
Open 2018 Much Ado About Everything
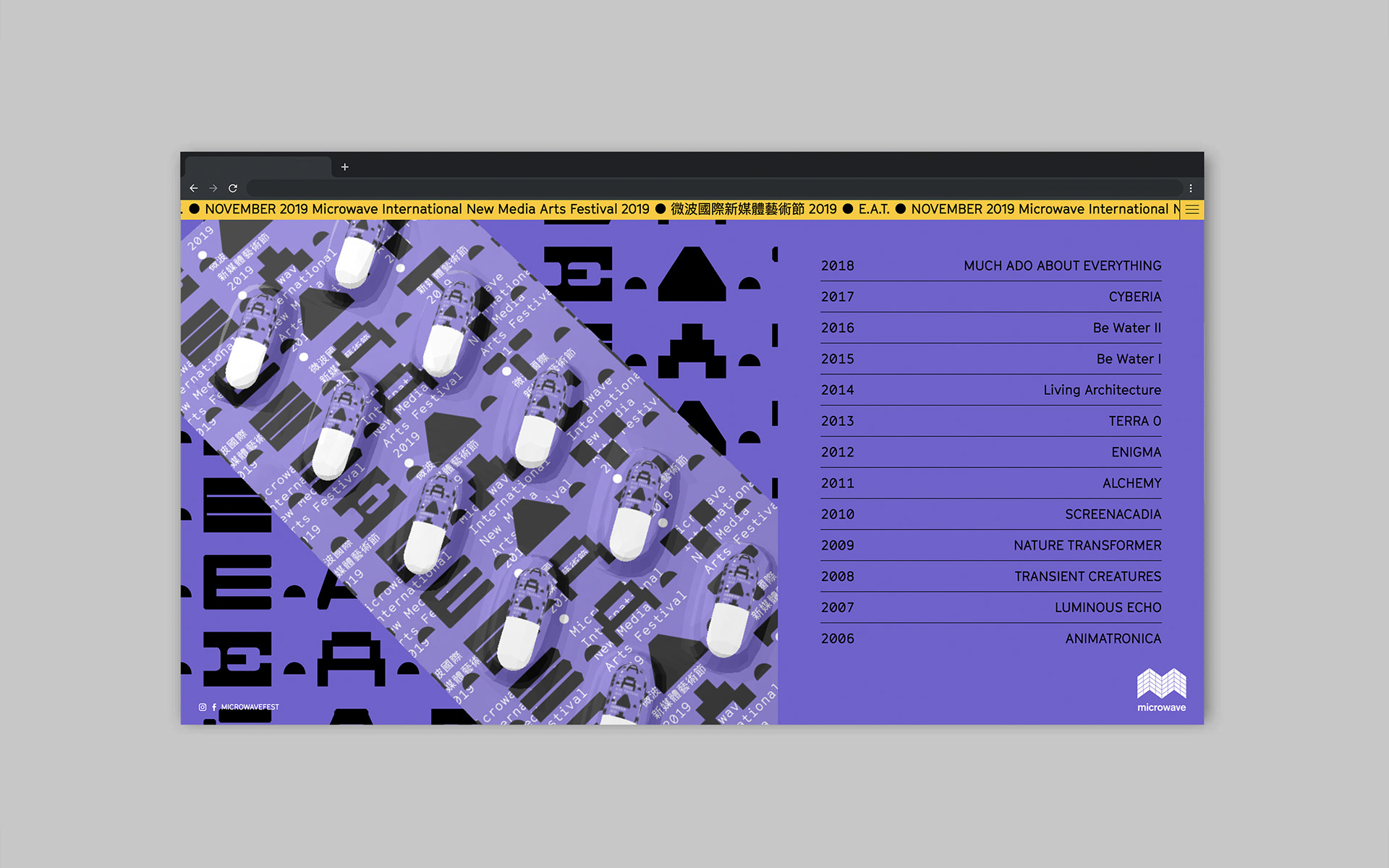pos(1062,266)
